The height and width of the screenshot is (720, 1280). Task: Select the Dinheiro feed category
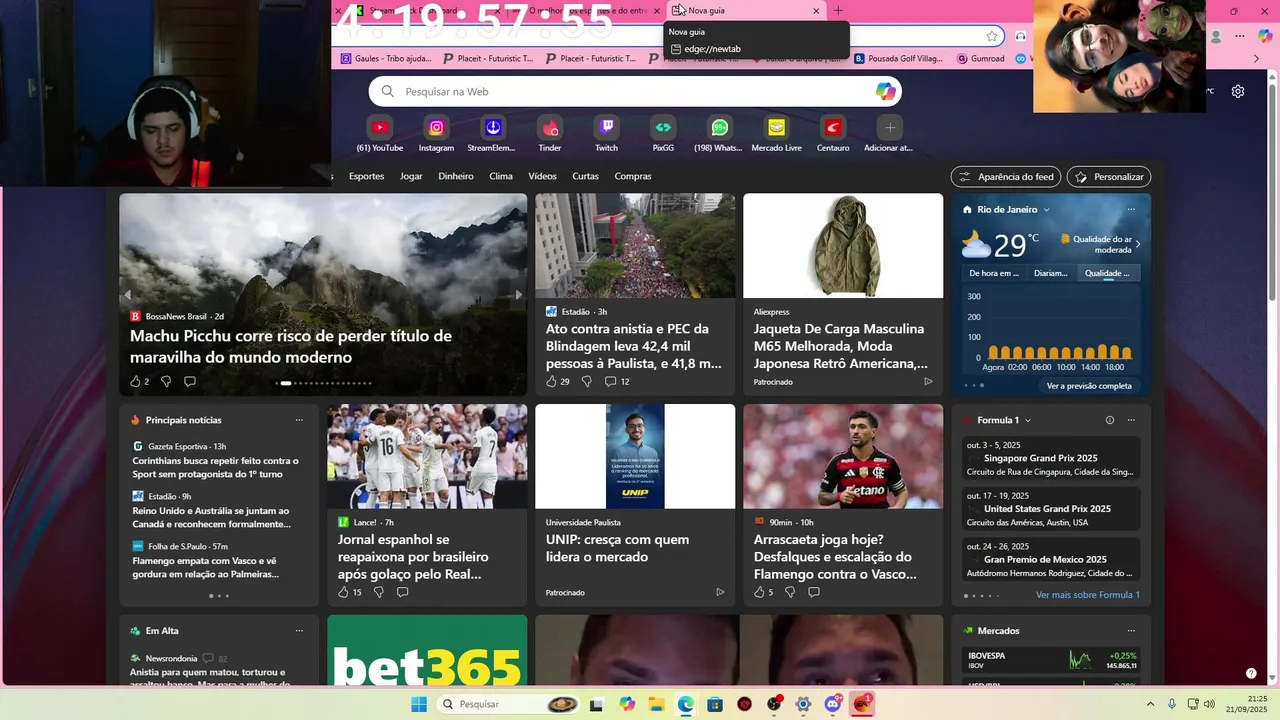[x=456, y=176]
